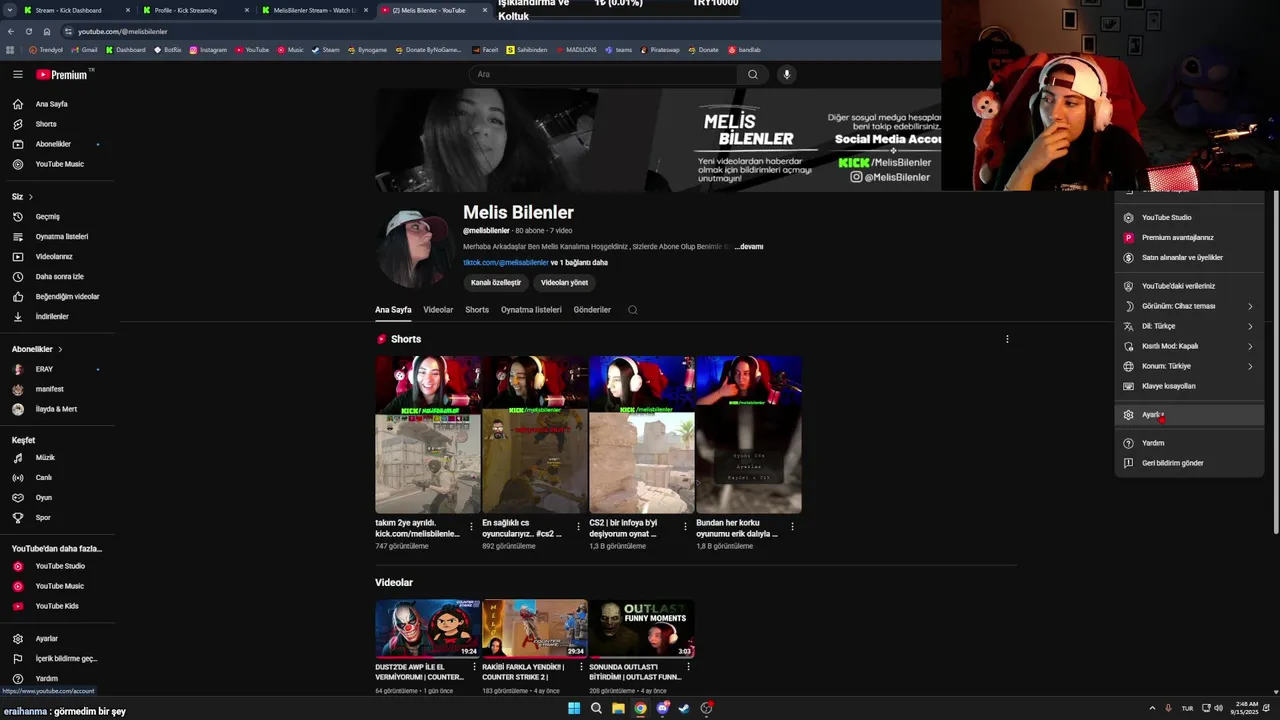Screen dimensions: 1280x720
Task: Open the YouTube hamburger guide menu
Action: [17, 74]
